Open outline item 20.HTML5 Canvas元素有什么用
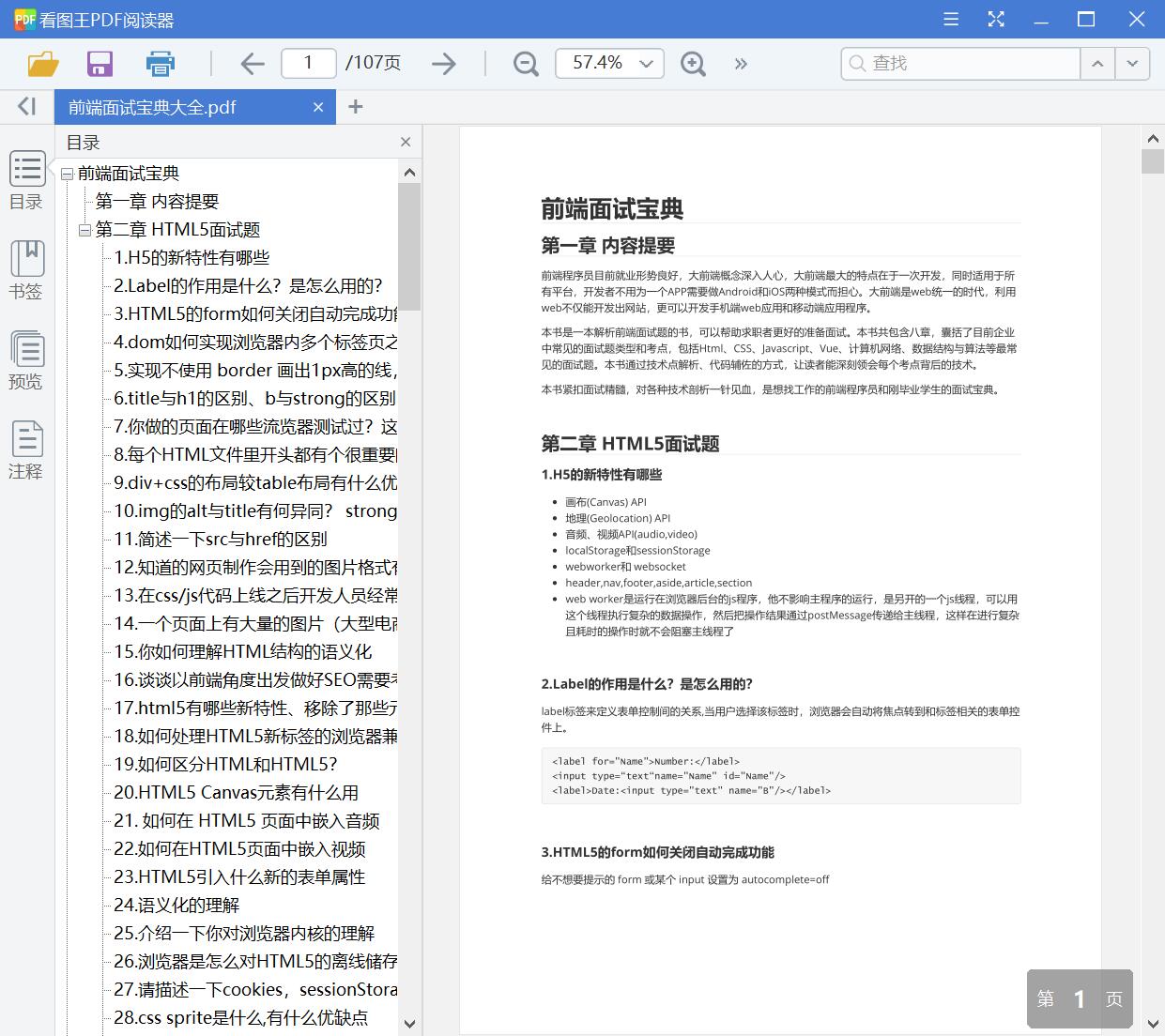Screen dimensions: 1165x1036 (237, 793)
